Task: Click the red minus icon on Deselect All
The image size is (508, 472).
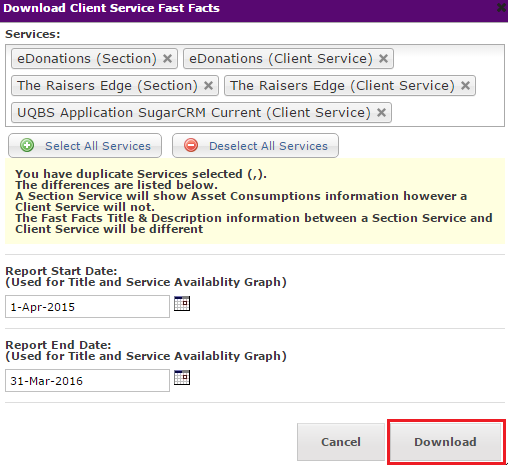Action: [191, 145]
